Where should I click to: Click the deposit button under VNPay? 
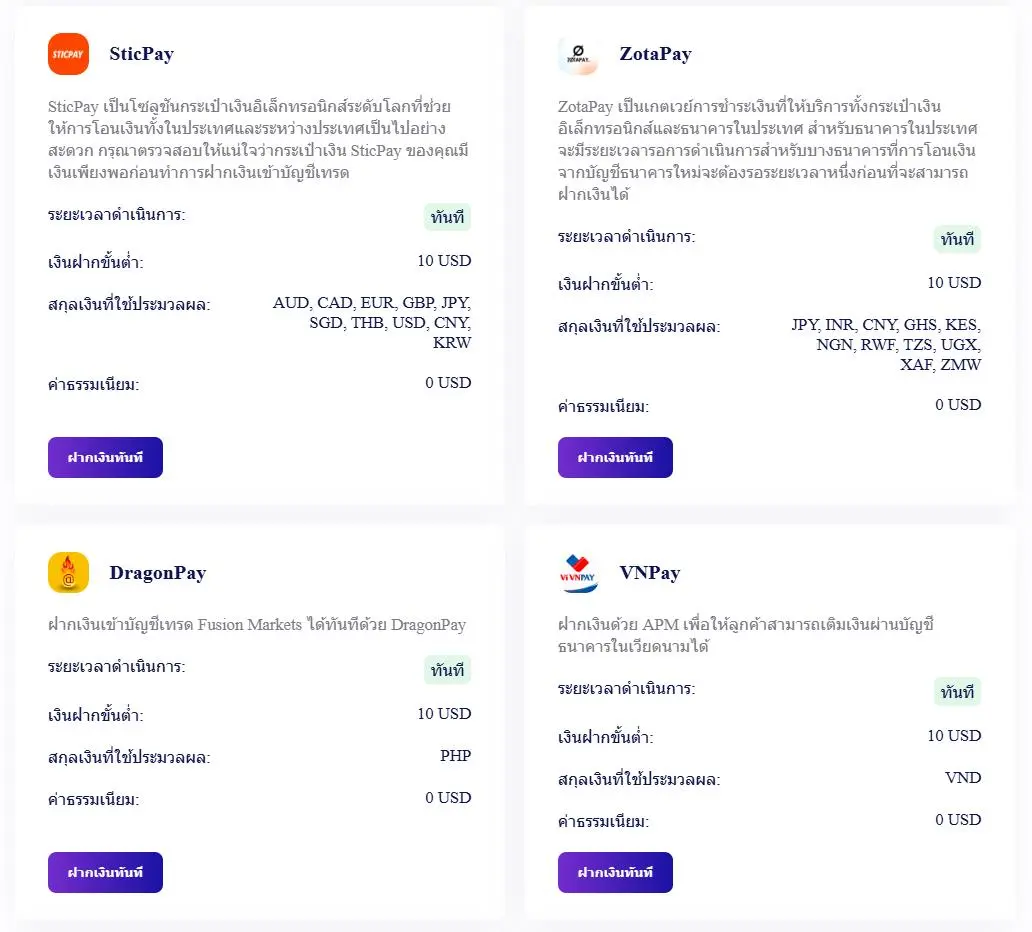pos(615,873)
